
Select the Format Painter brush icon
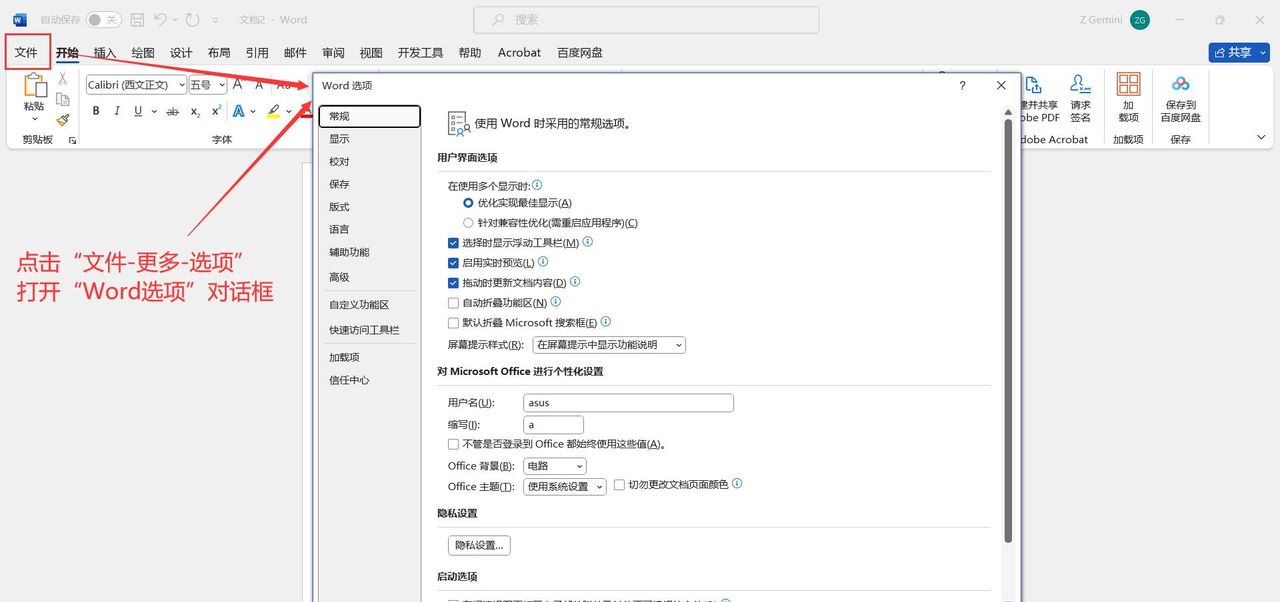click(63, 120)
